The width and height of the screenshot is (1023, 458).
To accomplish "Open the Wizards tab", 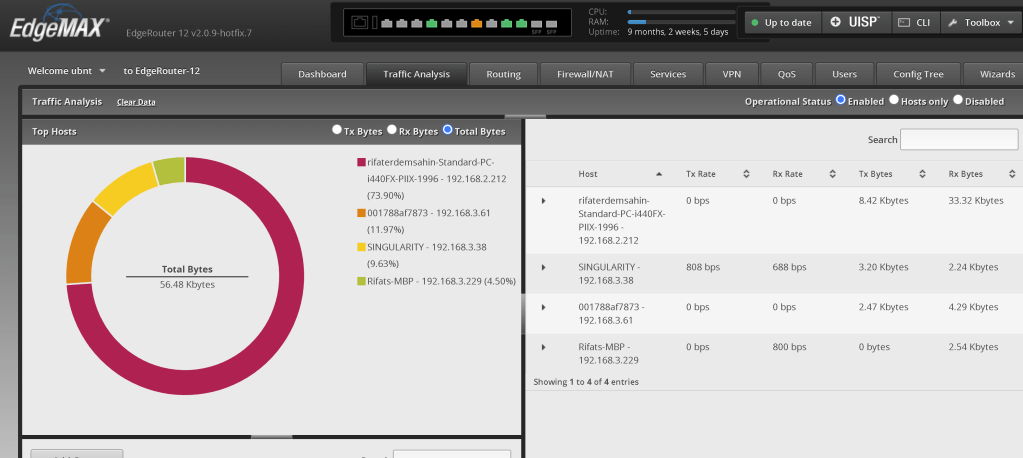I will point(996,74).
